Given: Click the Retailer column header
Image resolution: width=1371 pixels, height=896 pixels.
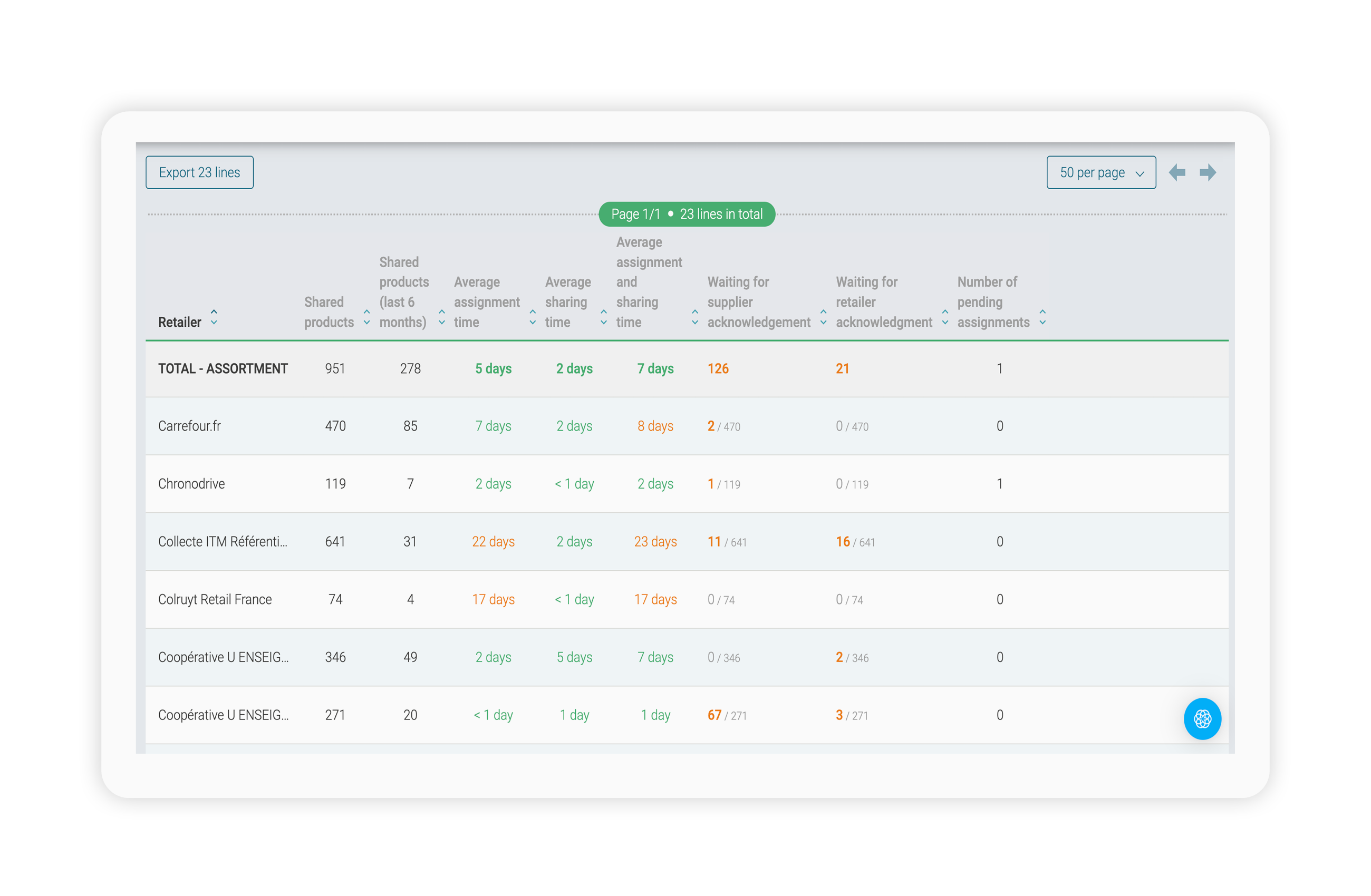Looking at the screenshot, I should tap(180, 323).
